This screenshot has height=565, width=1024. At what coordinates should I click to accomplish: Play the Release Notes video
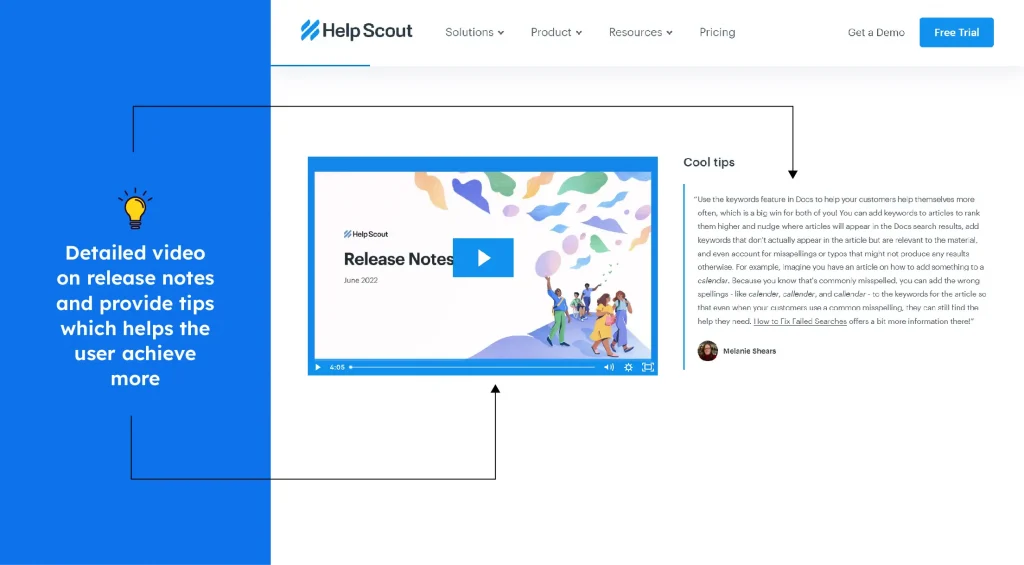pos(483,258)
